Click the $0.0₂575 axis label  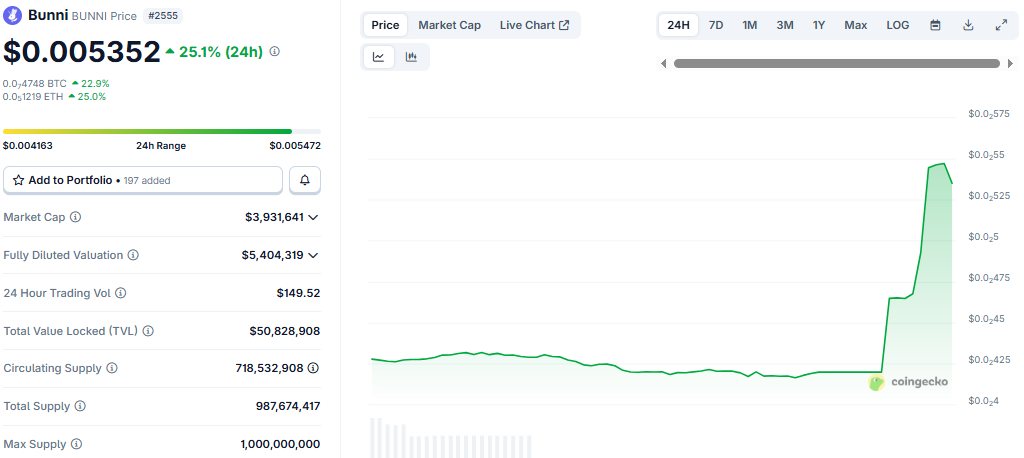tap(990, 114)
